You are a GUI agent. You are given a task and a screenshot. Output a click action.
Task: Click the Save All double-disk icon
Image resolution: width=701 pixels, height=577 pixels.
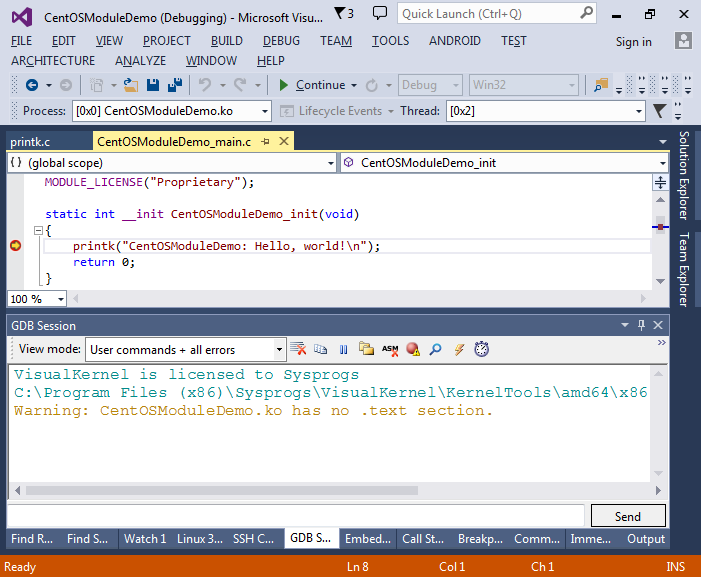175,85
